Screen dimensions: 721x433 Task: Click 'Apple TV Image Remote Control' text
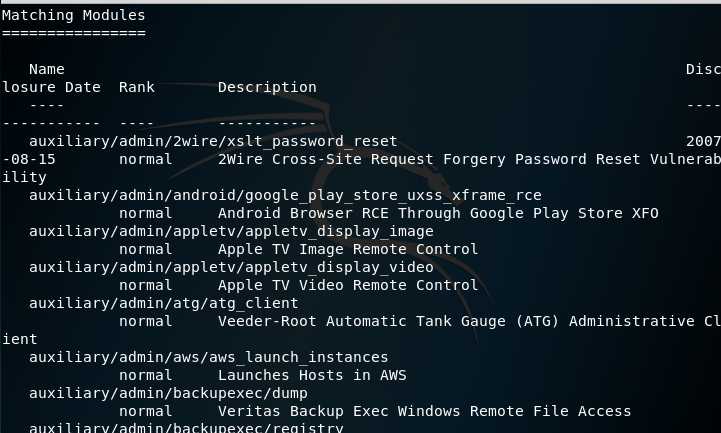click(348, 250)
